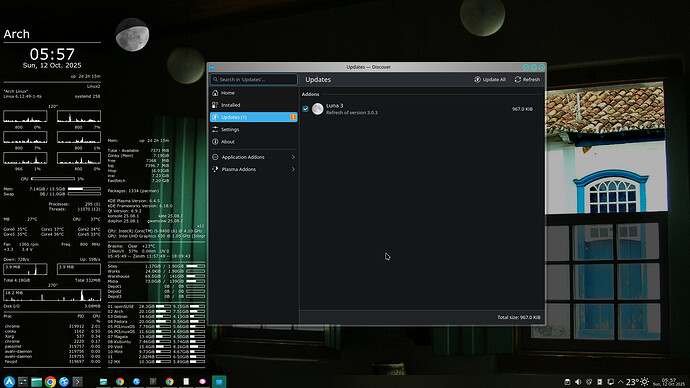Select the 'Refresh of version 3.0.3' text
Image resolution: width=690 pixels, height=388 pixels.
coord(352,113)
